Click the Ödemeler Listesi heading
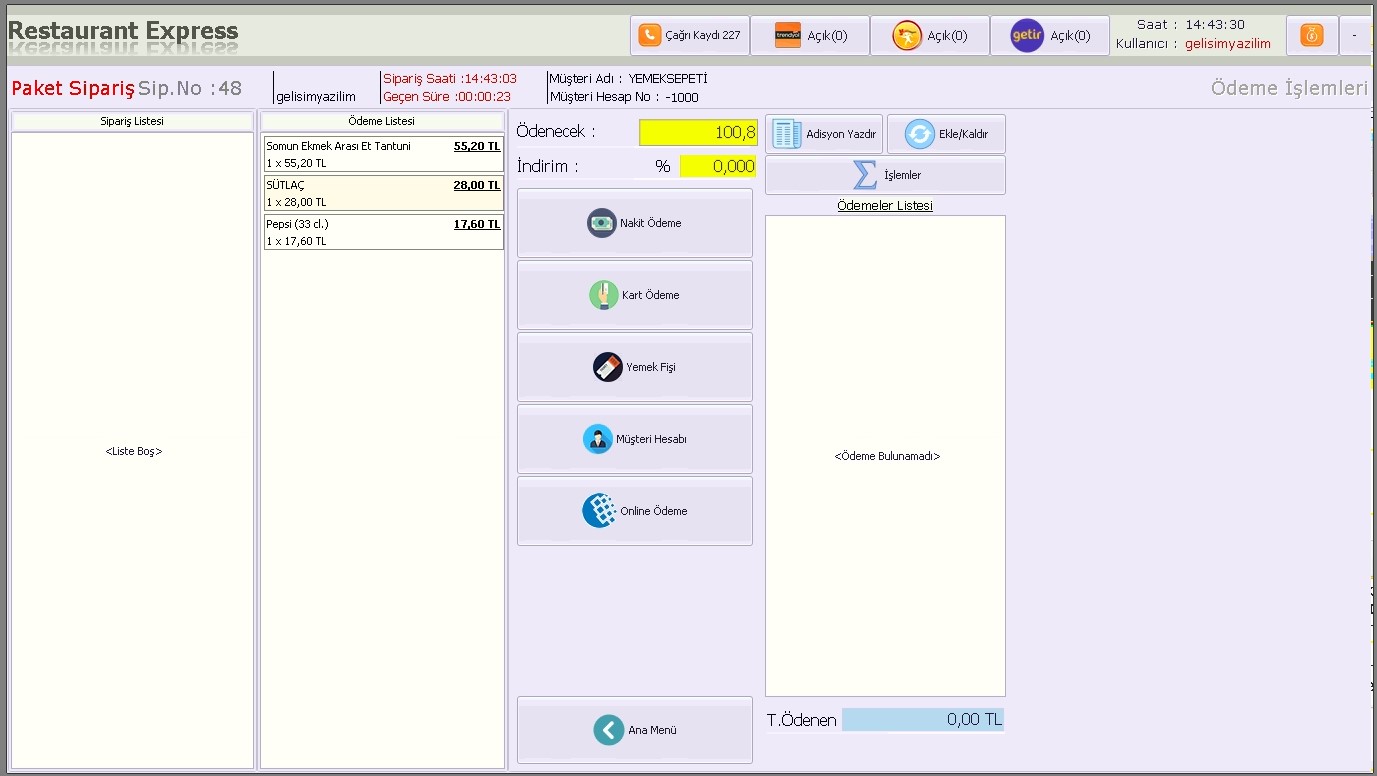The height and width of the screenshot is (776, 1377). pyautogui.click(x=885, y=206)
